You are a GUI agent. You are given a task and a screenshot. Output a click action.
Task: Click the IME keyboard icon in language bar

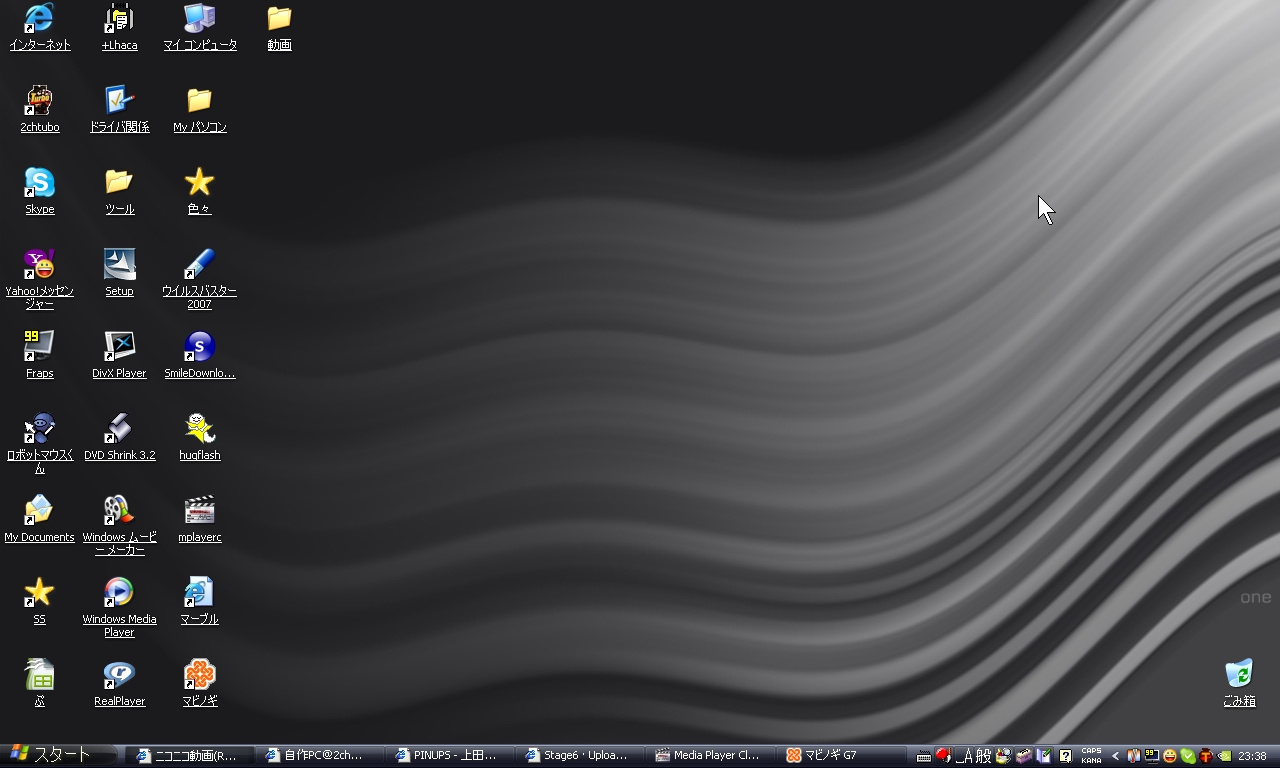pos(924,756)
